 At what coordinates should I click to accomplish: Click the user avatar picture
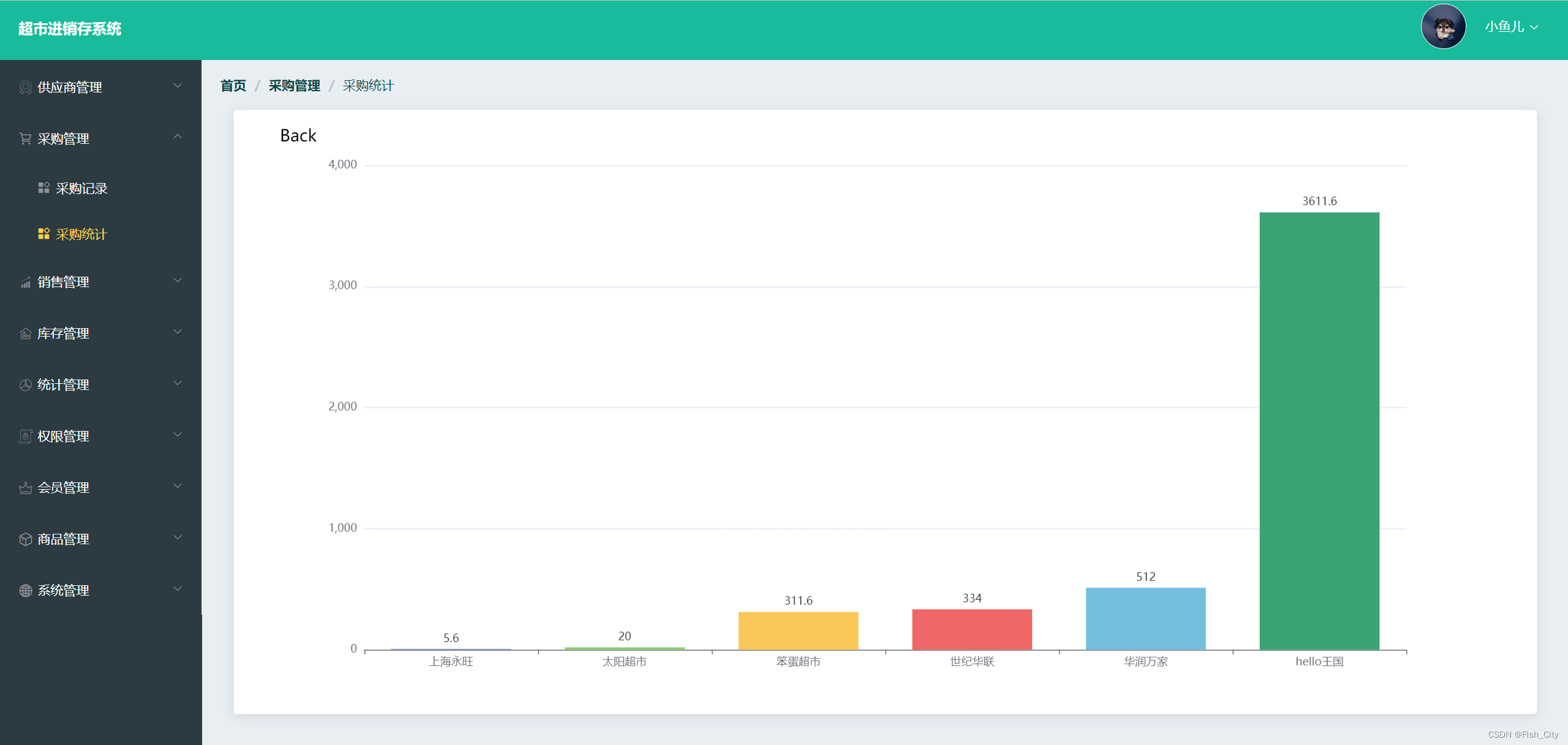(x=1443, y=27)
